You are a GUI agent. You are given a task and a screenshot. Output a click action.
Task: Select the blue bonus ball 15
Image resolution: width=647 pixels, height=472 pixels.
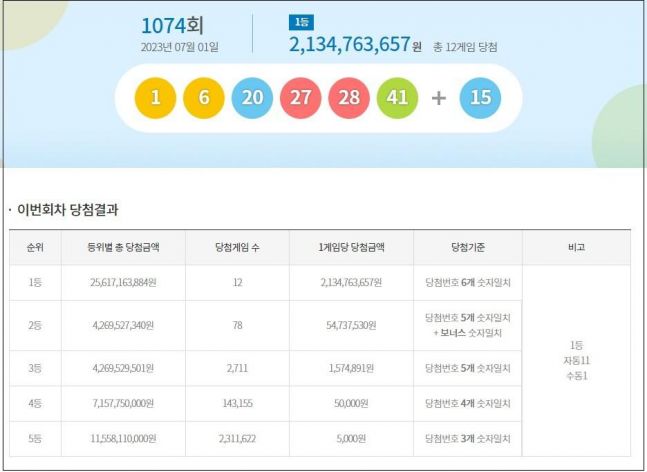pos(480,98)
